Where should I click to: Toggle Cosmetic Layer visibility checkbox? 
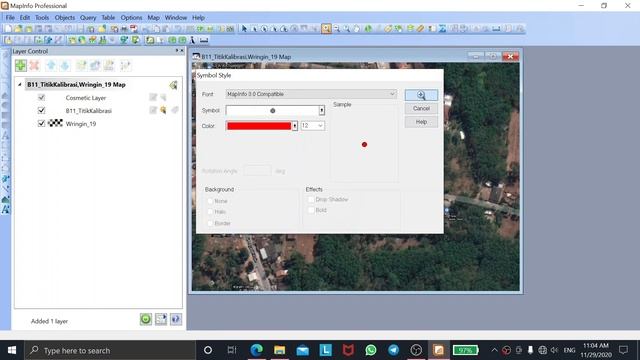coord(41,98)
